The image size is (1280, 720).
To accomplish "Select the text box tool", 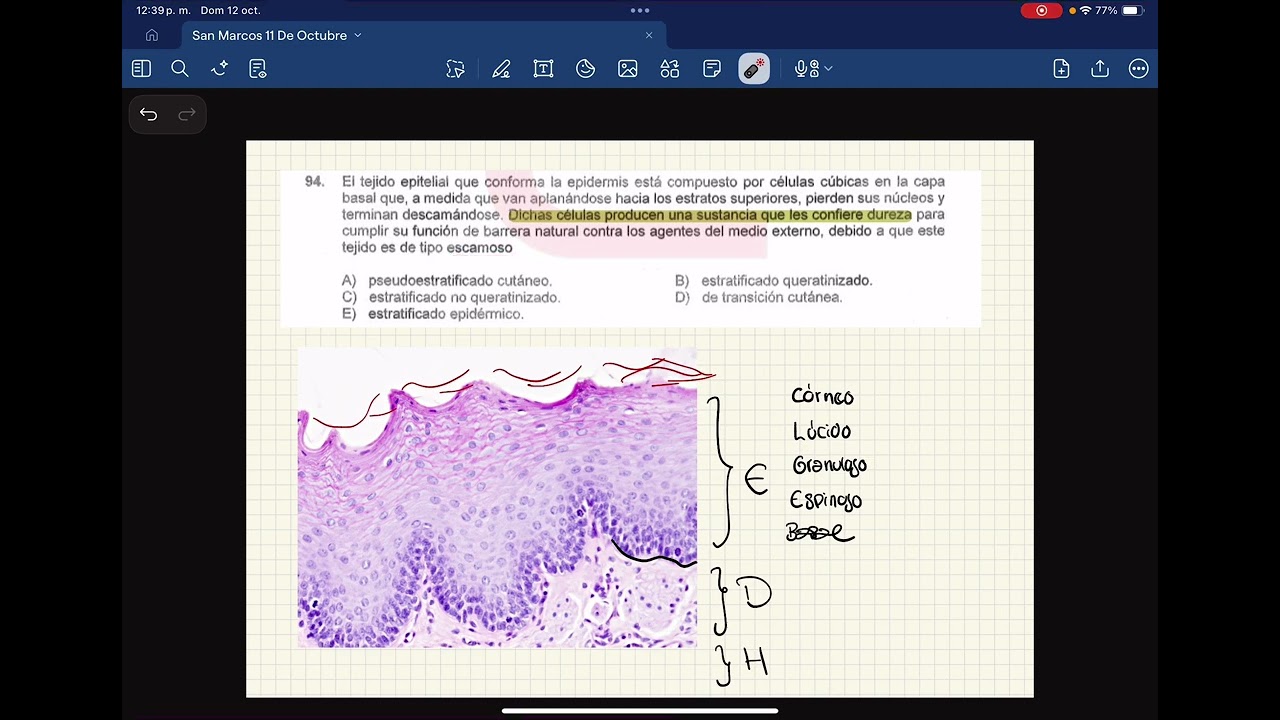I will point(543,69).
